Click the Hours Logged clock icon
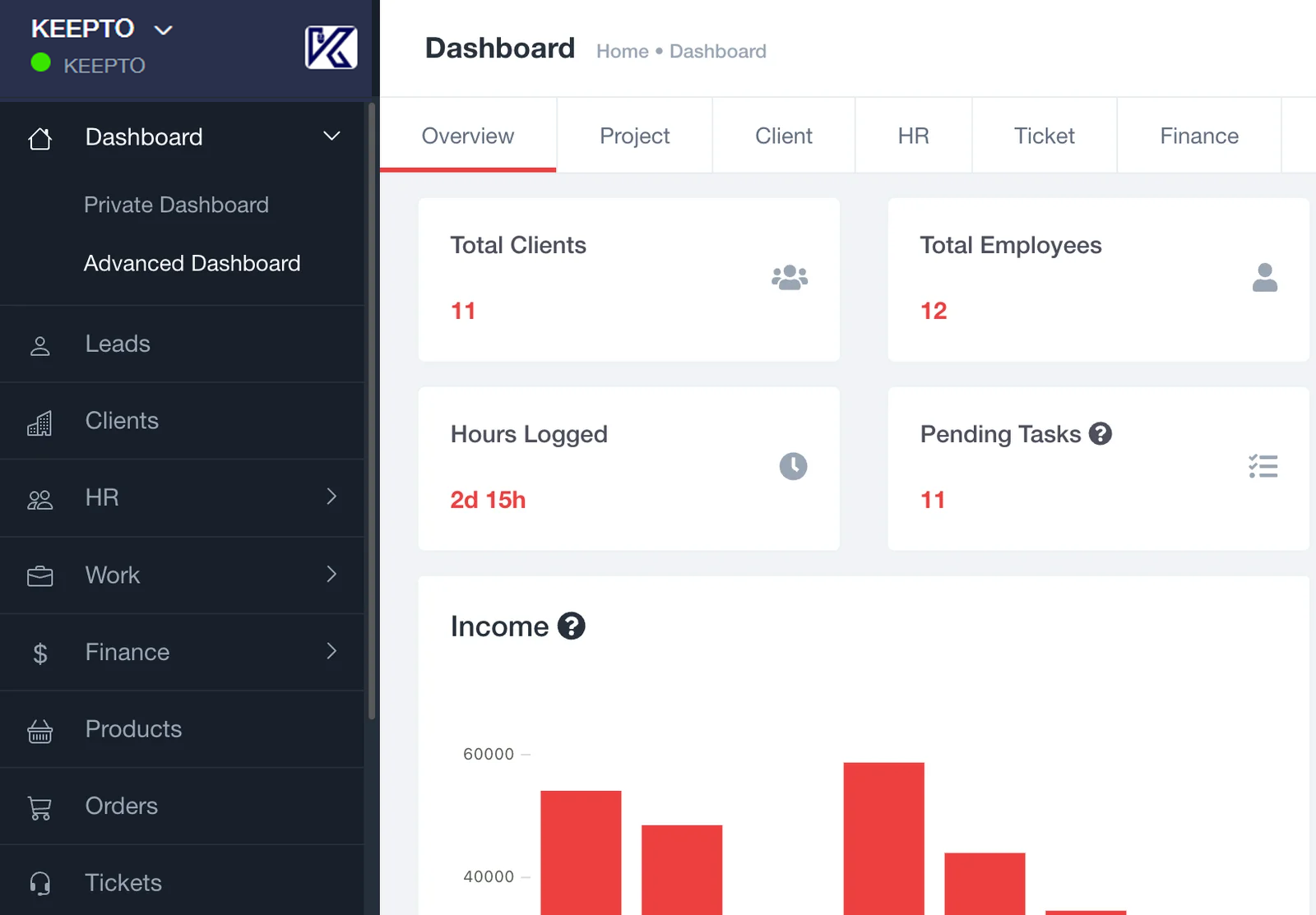 793,466
